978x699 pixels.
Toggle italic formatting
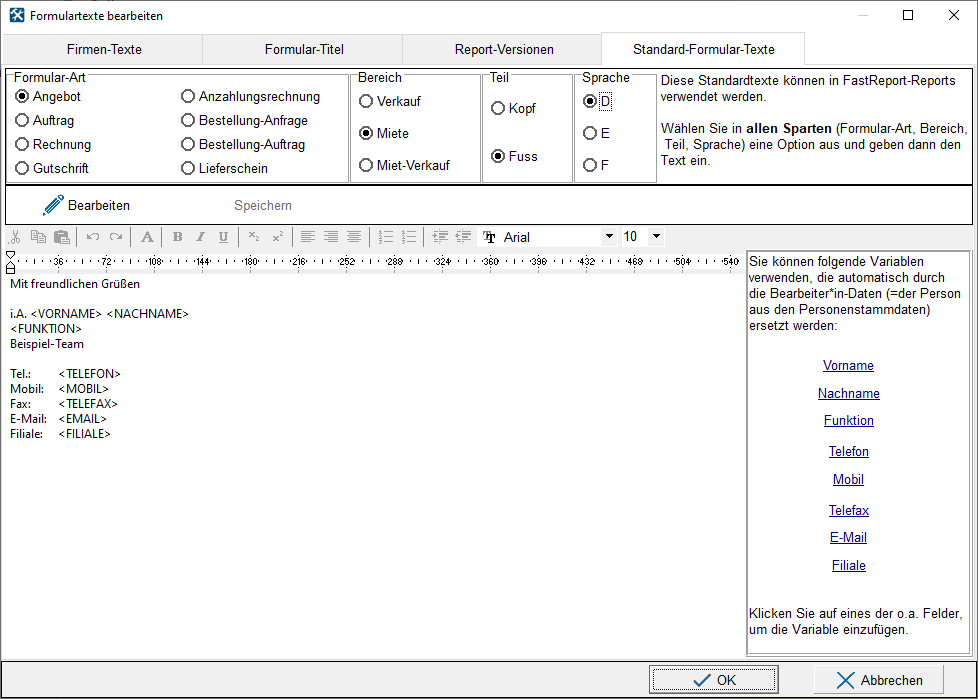tap(200, 237)
